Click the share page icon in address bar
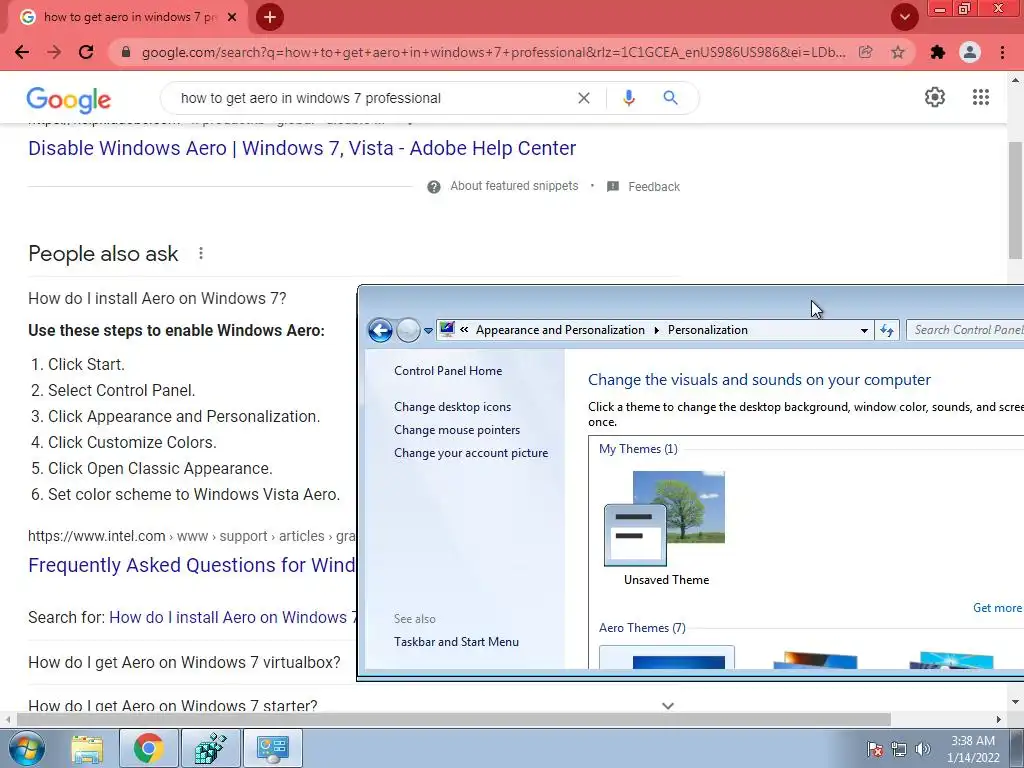The height and width of the screenshot is (768, 1024). (x=865, y=52)
